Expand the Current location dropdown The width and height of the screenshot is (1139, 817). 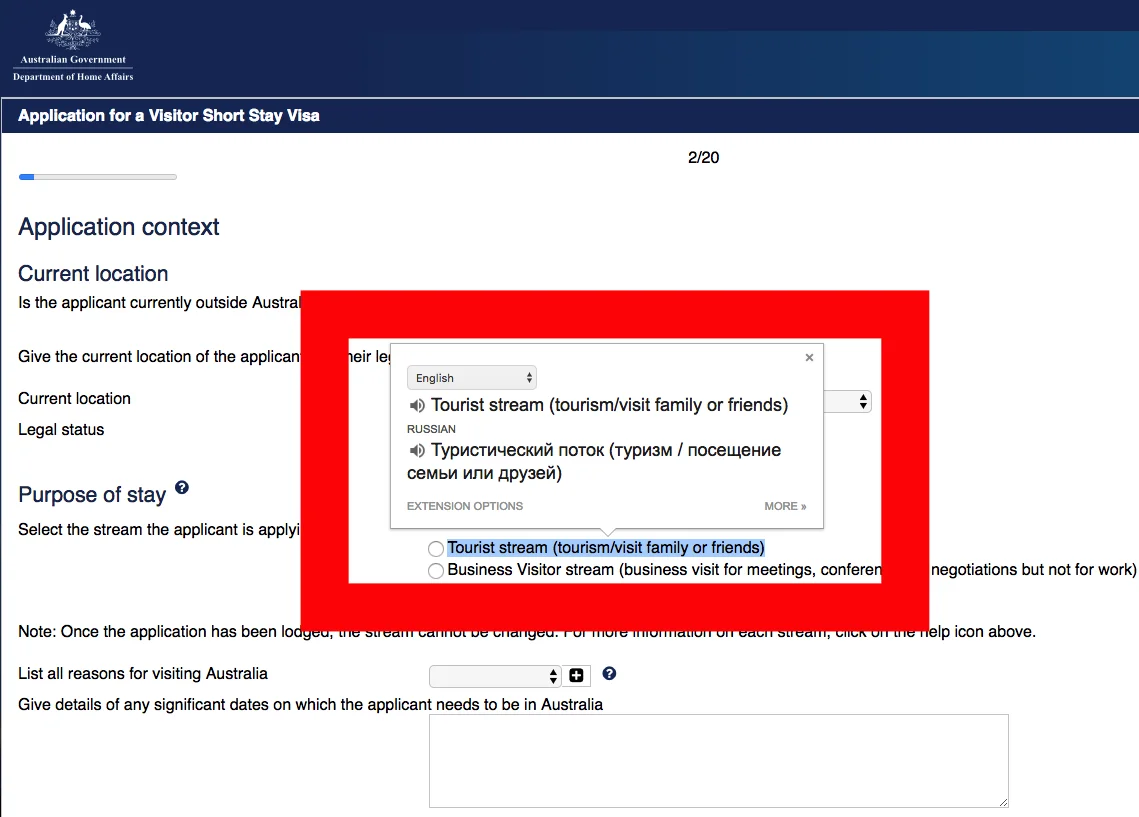[863, 401]
